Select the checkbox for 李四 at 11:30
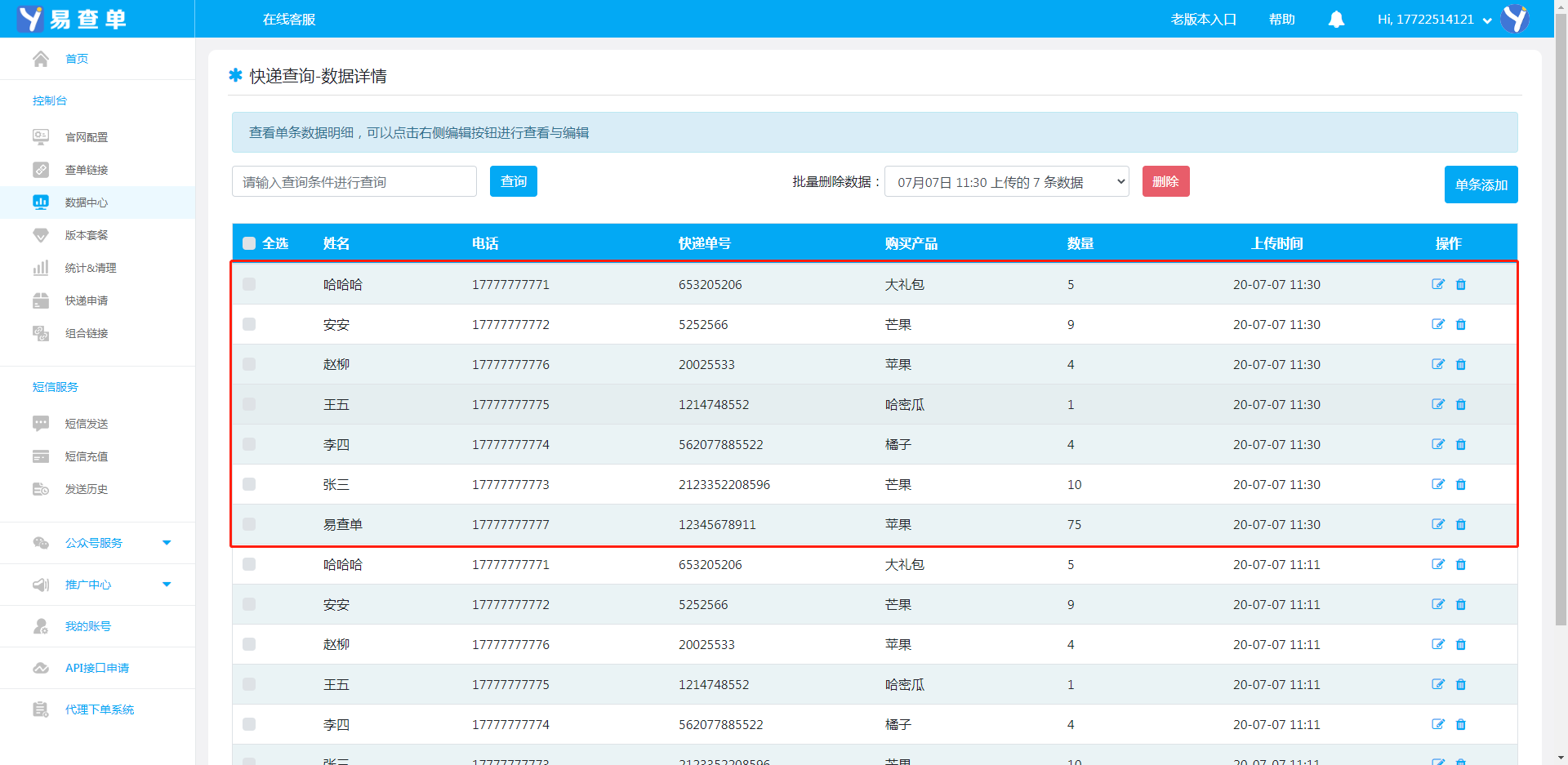The width and height of the screenshot is (1568, 765). pos(249,444)
